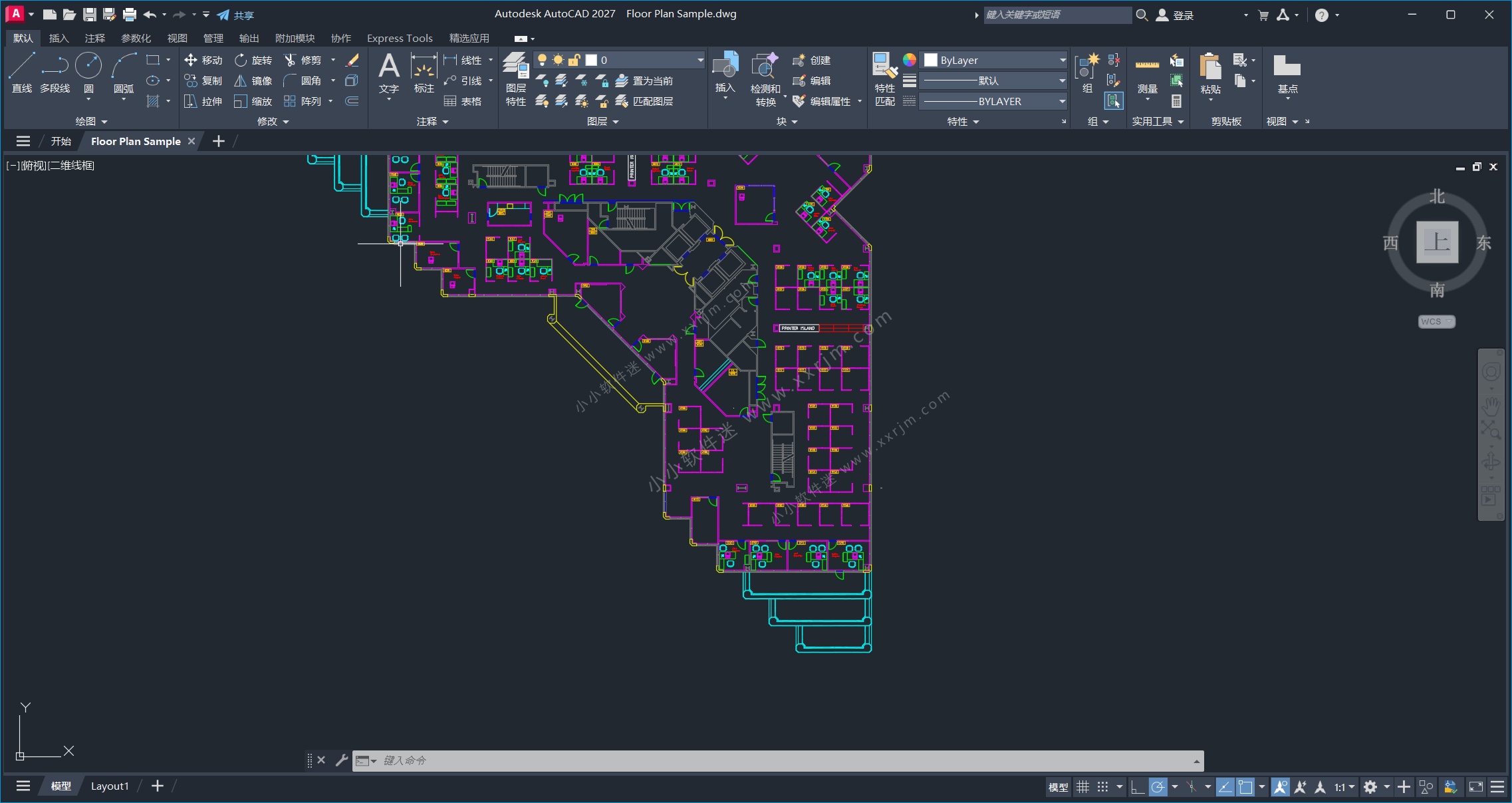Viewport: 1512px width, 803px height.
Task: Toggle grid display in status bar
Action: tap(1082, 787)
